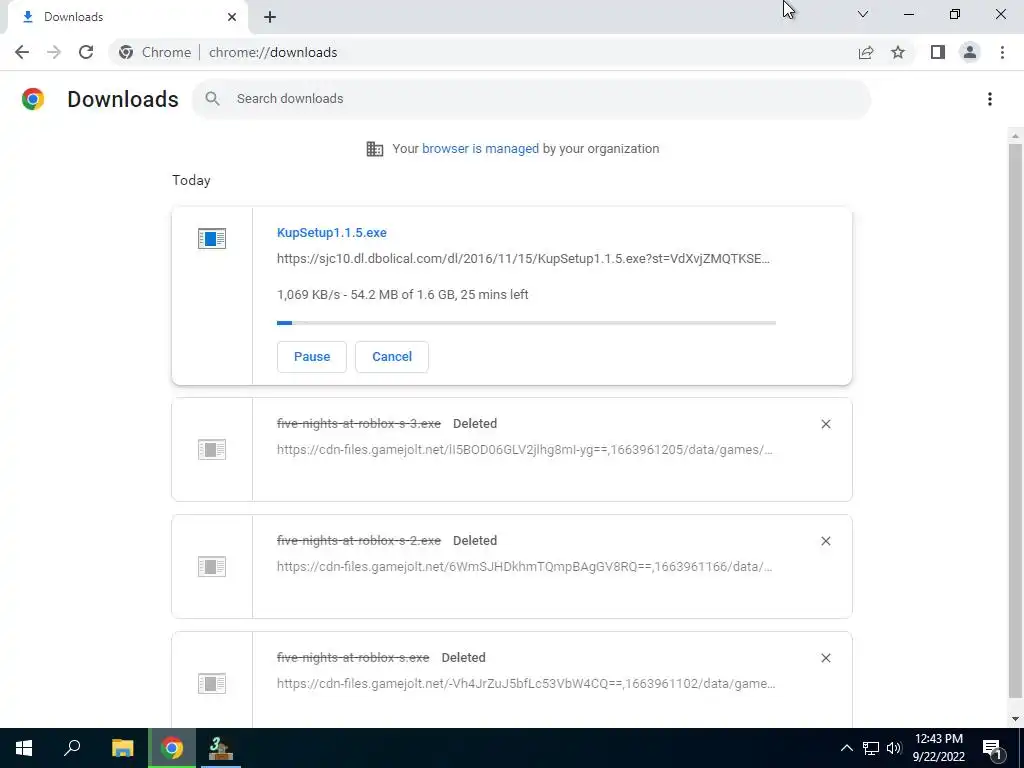Open File Explorer from the taskbar
Image resolution: width=1024 pixels, height=768 pixels.
click(122, 748)
